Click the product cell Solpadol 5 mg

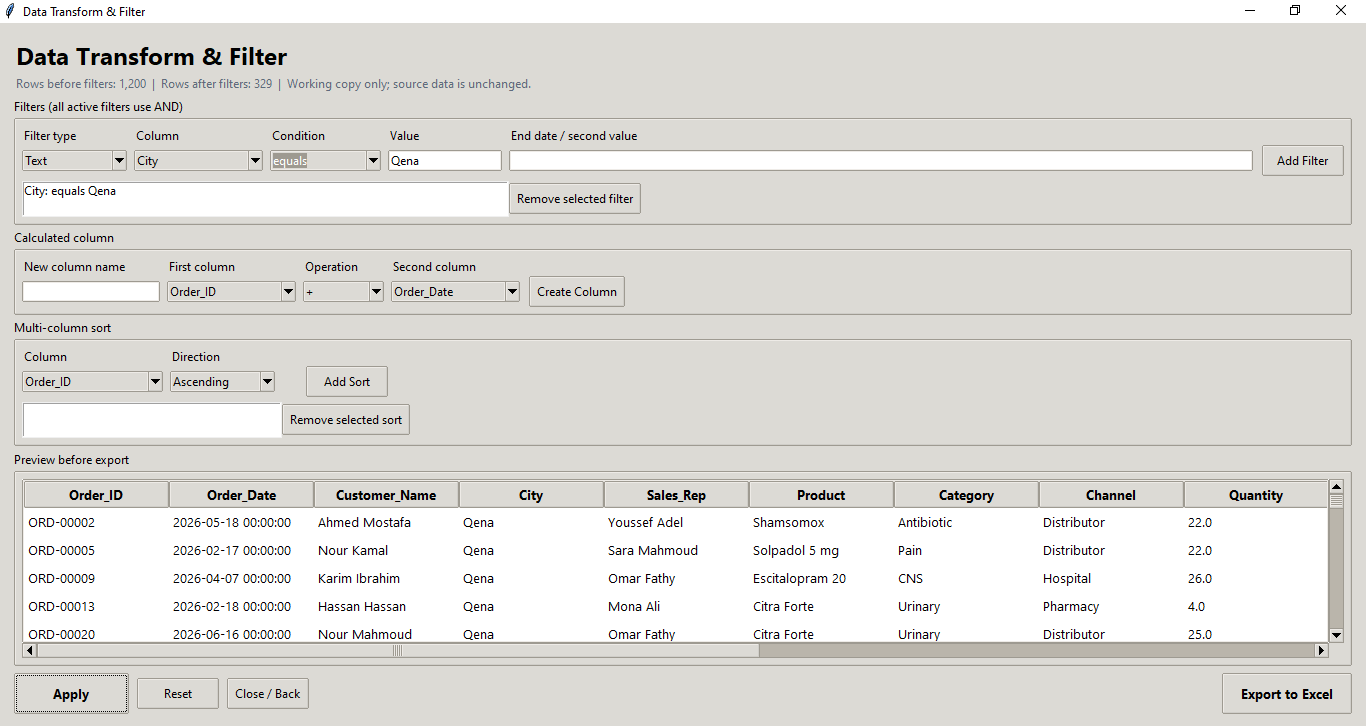(796, 551)
